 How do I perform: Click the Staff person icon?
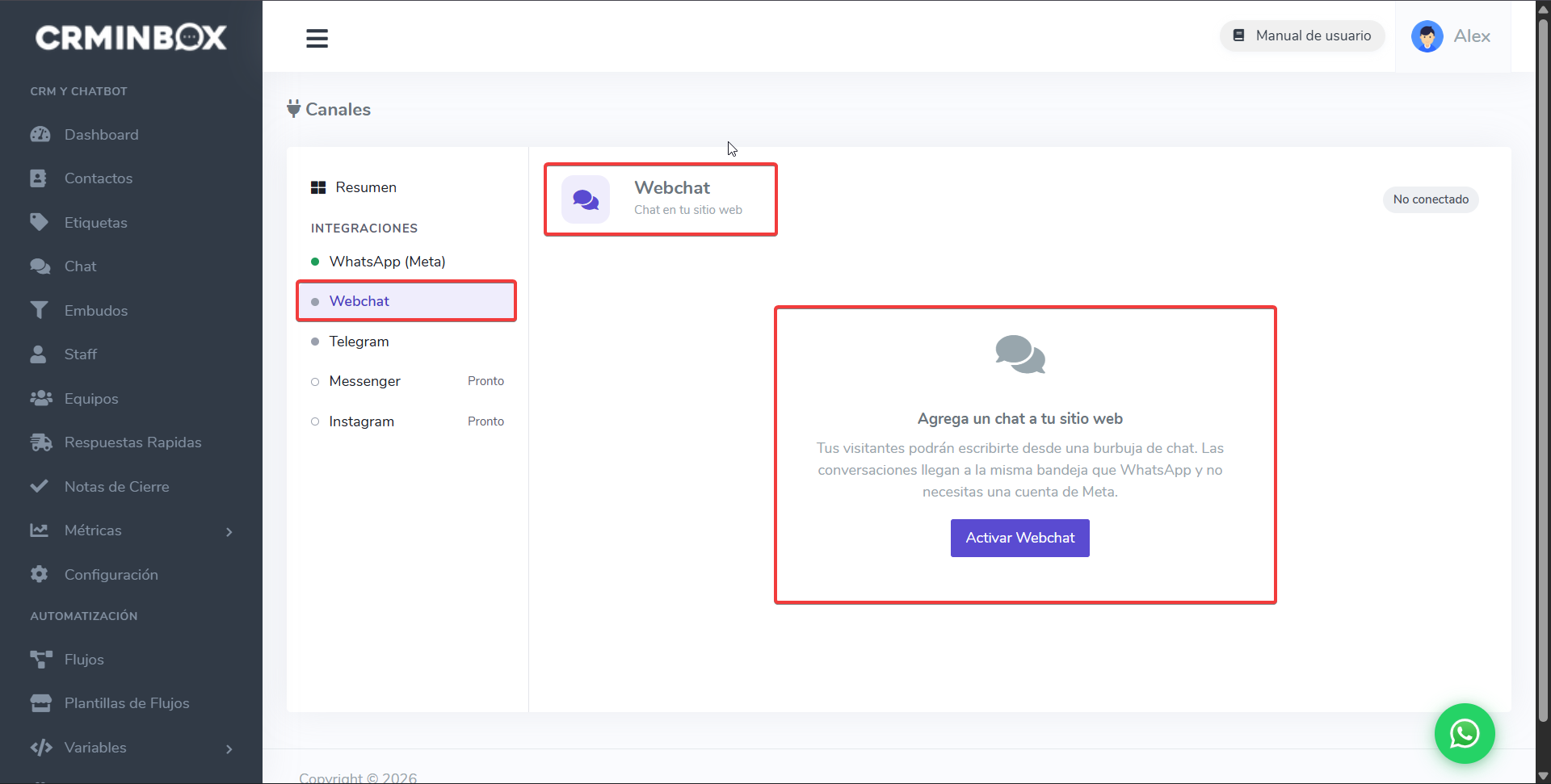38,354
